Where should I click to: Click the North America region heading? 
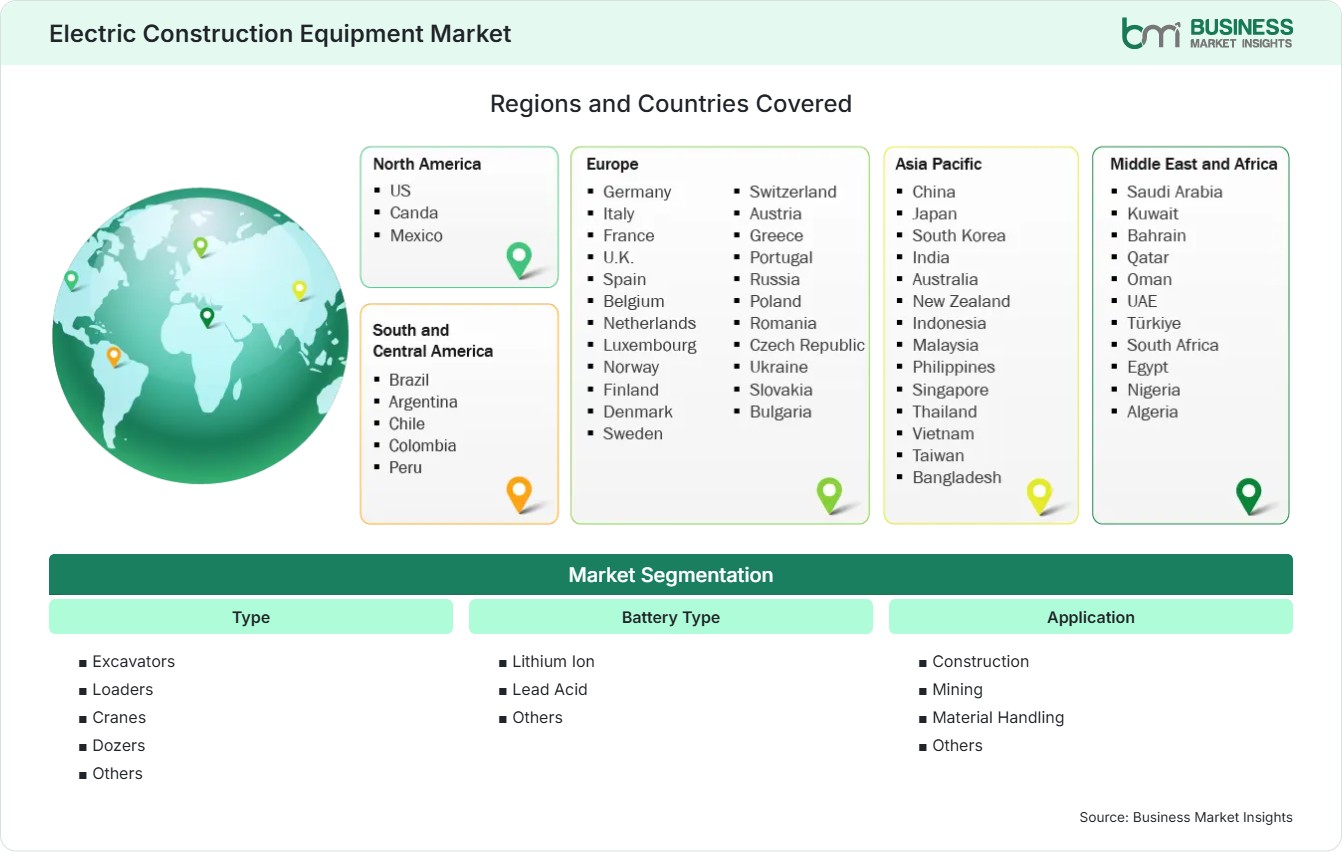click(x=427, y=164)
